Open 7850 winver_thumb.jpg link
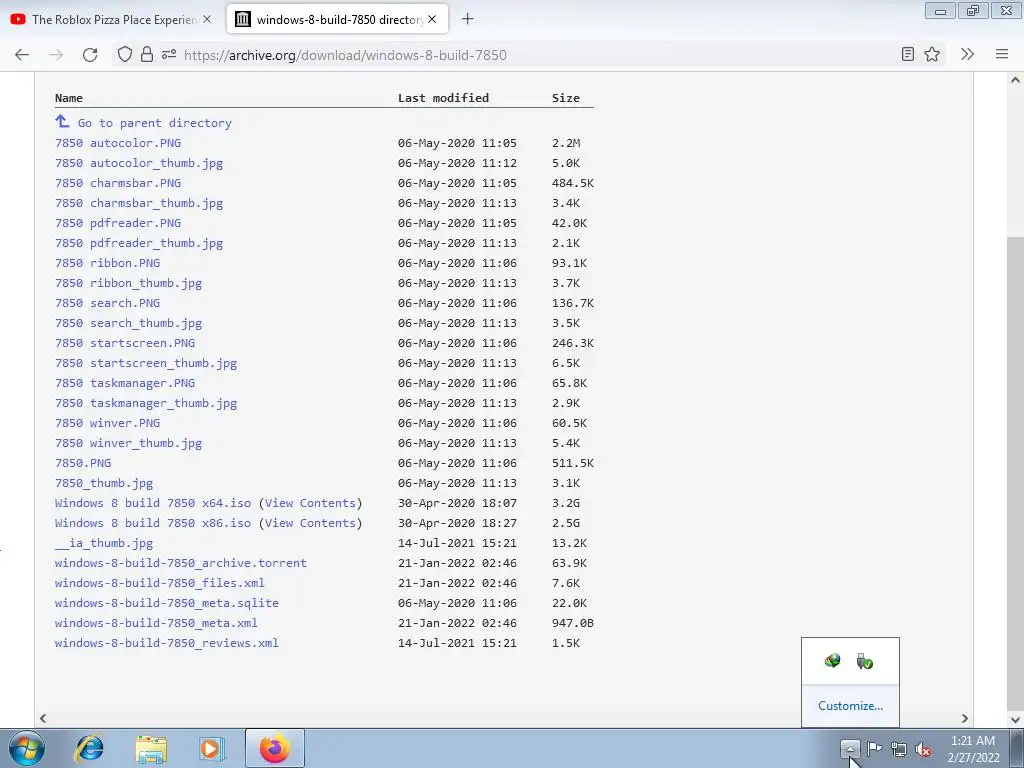 click(128, 443)
